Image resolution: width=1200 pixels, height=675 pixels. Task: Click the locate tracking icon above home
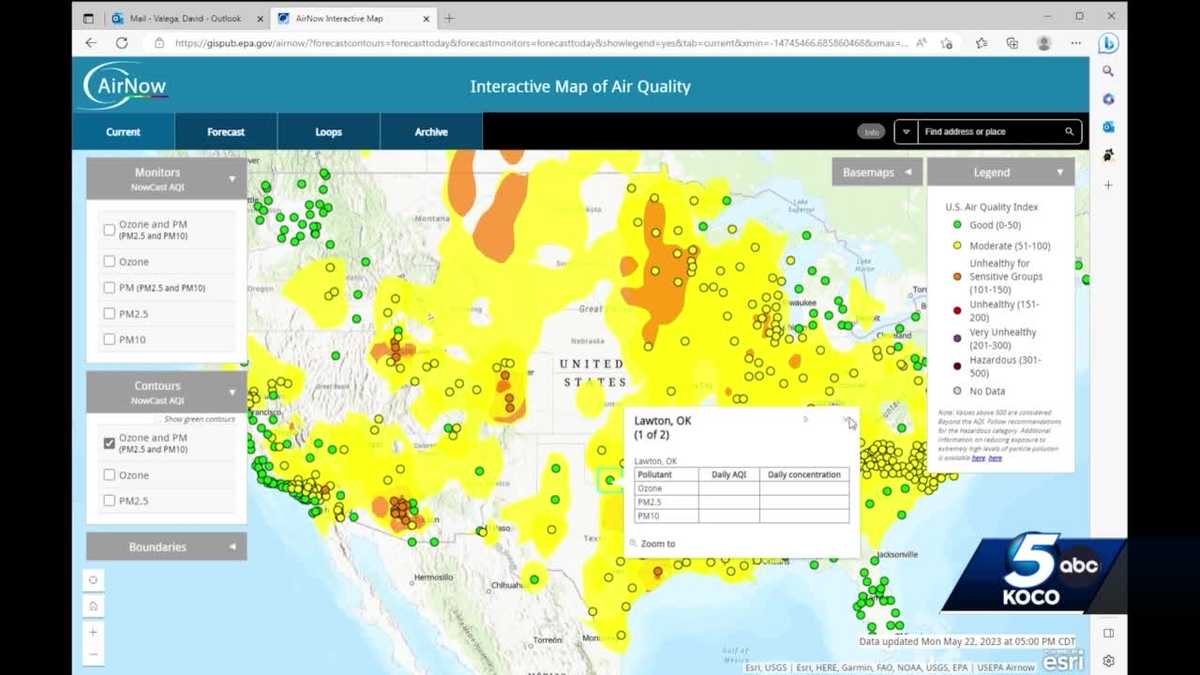coord(92,579)
